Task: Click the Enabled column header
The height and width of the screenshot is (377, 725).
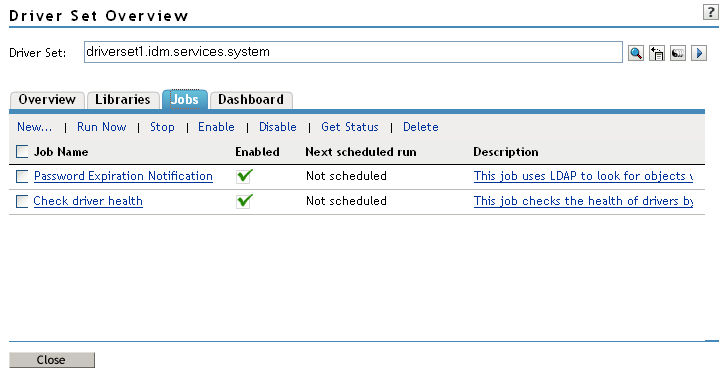Action: [x=258, y=152]
